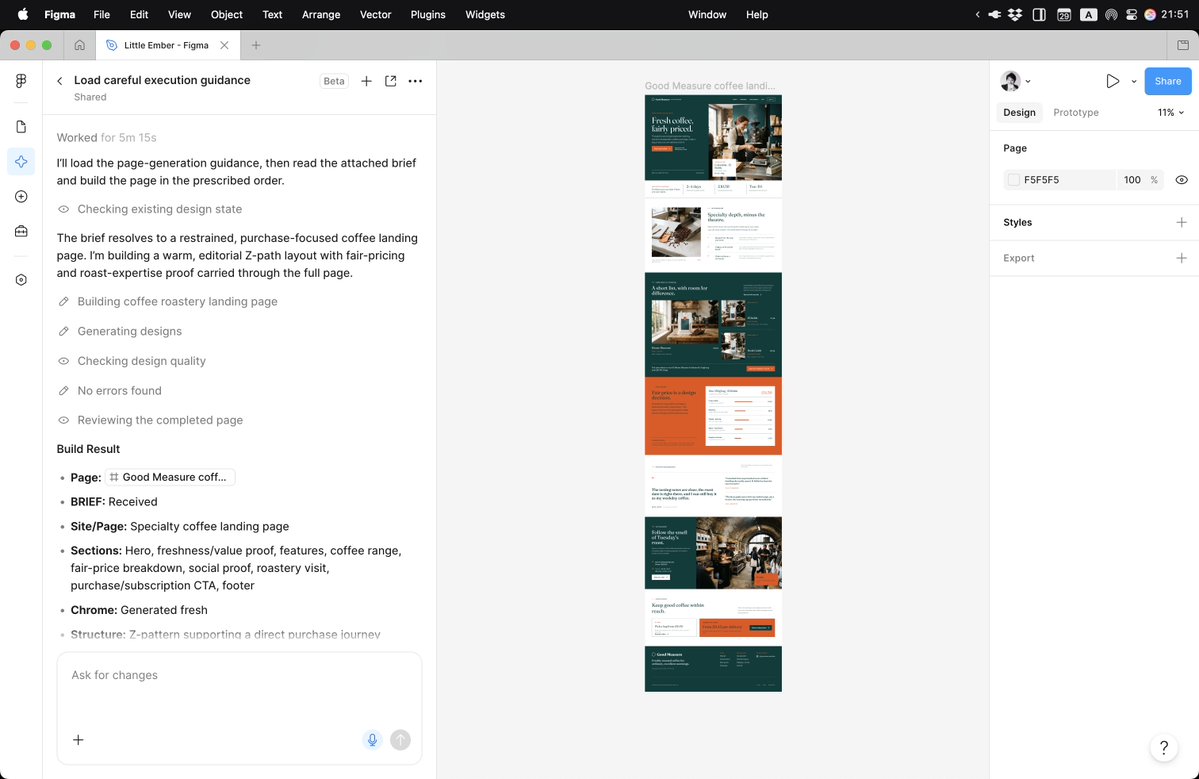Add an export setting with the Export plus
The image size is (1199, 779).
[1181, 258]
